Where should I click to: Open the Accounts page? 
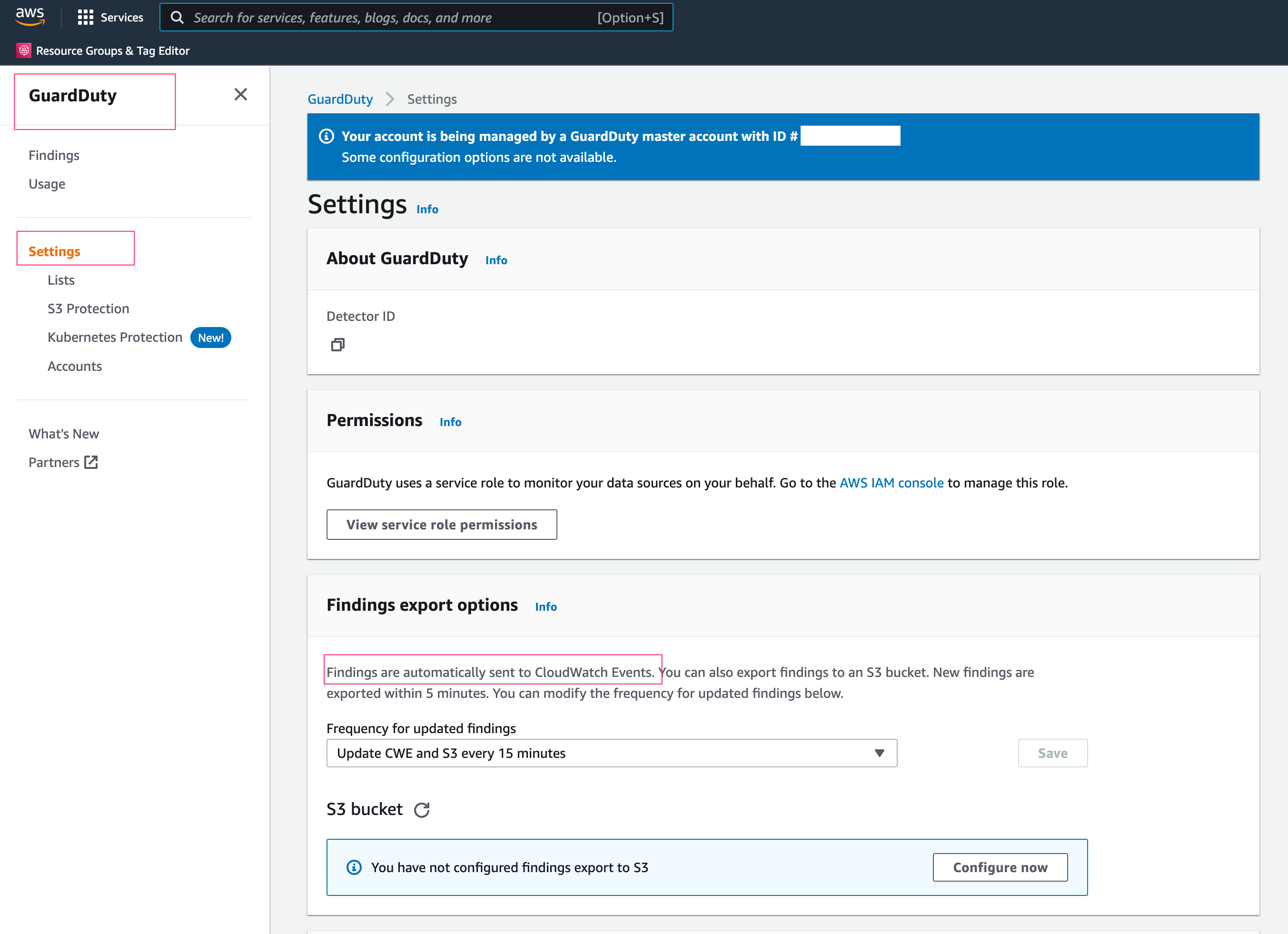click(x=75, y=367)
